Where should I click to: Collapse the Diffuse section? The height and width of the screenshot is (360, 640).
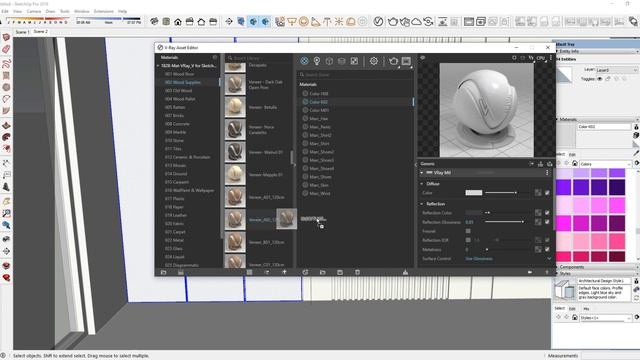click(422, 184)
